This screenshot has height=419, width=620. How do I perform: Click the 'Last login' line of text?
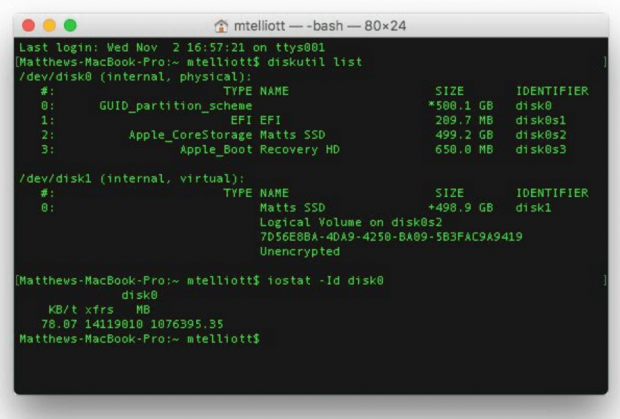pos(135,47)
